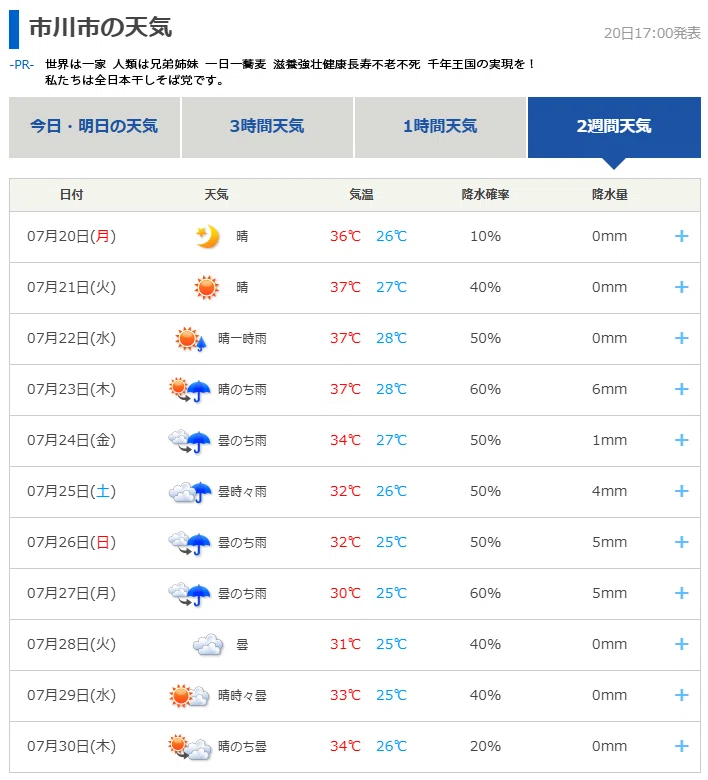Image resolution: width=708 pixels, height=780 pixels.
Task: Expand the 07月27日(月) forecast row
Action: [681, 593]
